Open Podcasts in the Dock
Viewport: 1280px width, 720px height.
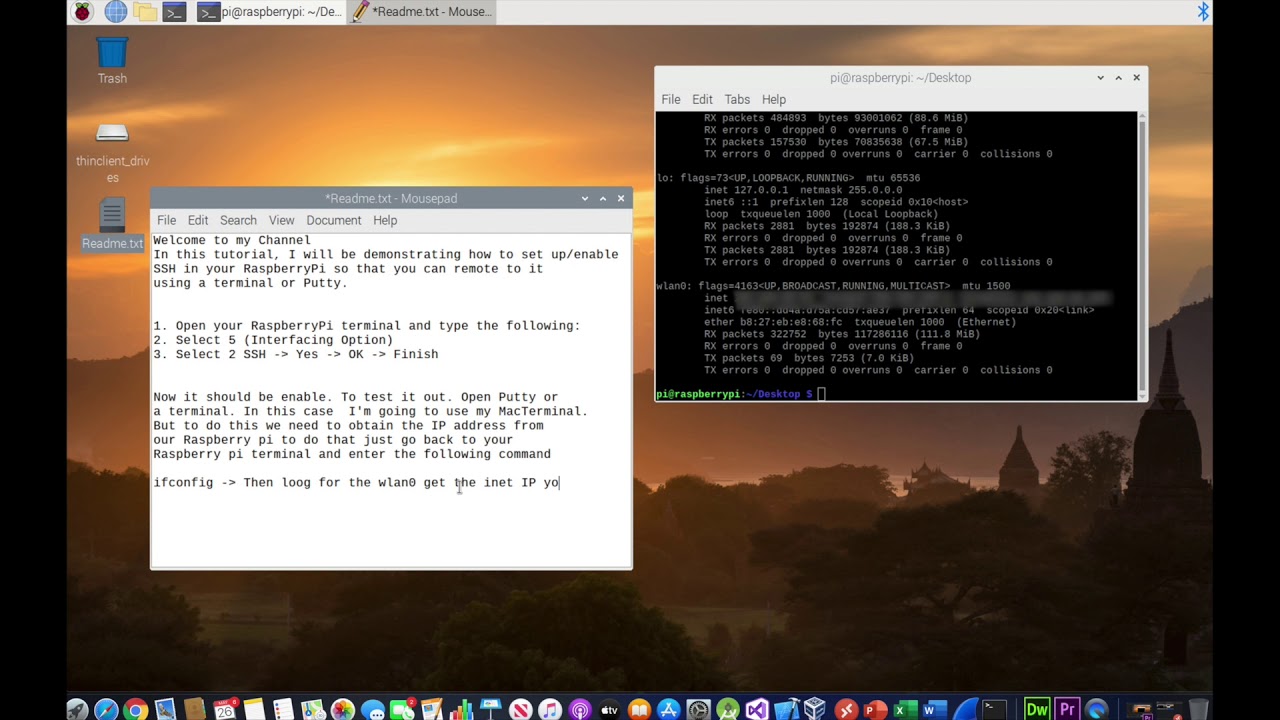(579, 708)
